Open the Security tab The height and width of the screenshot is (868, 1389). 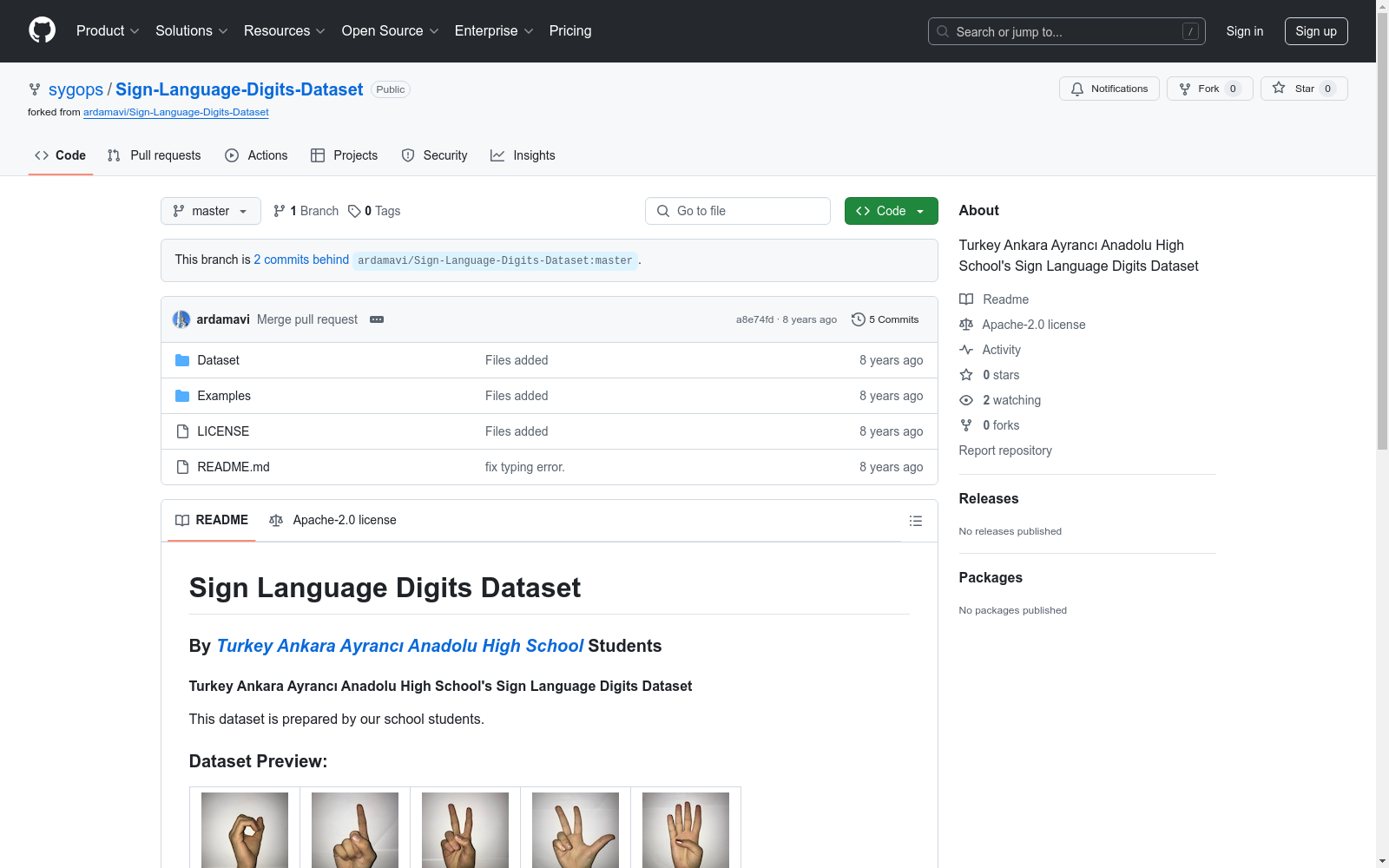pyautogui.click(x=434, y=155)
